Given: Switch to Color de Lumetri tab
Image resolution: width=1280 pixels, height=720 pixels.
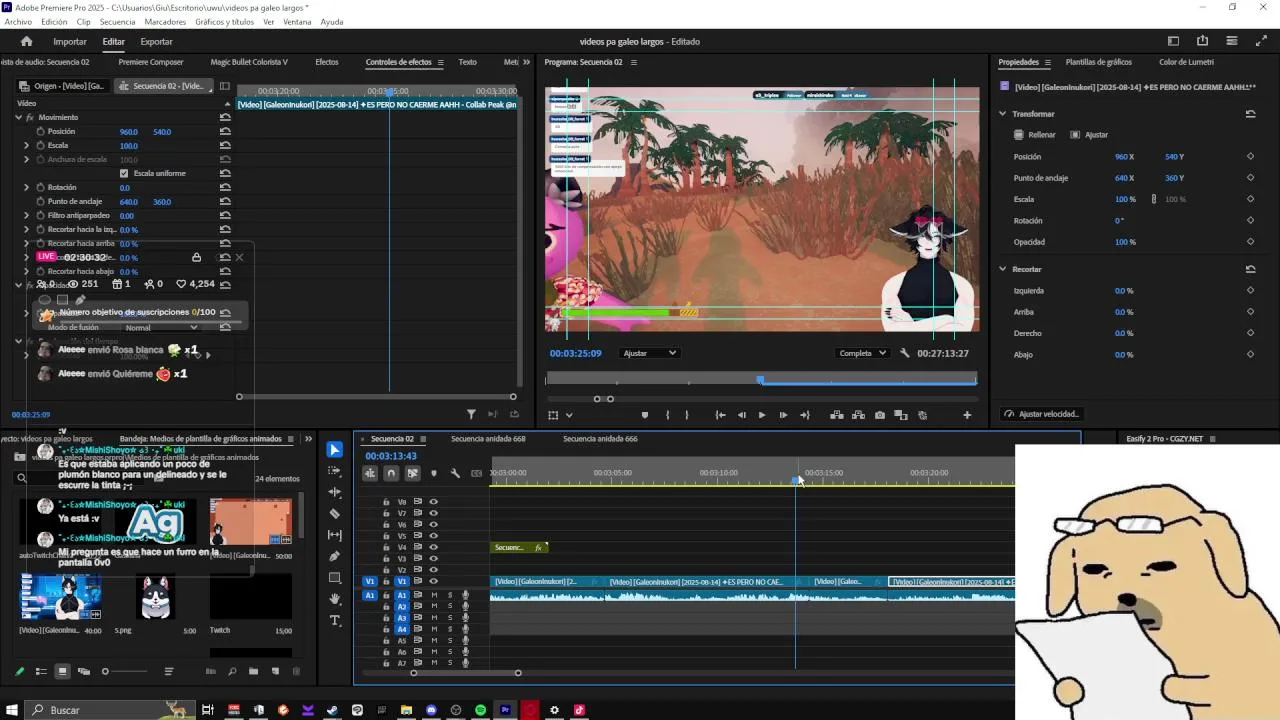Looking at the screenshot, I should 1186,62.
